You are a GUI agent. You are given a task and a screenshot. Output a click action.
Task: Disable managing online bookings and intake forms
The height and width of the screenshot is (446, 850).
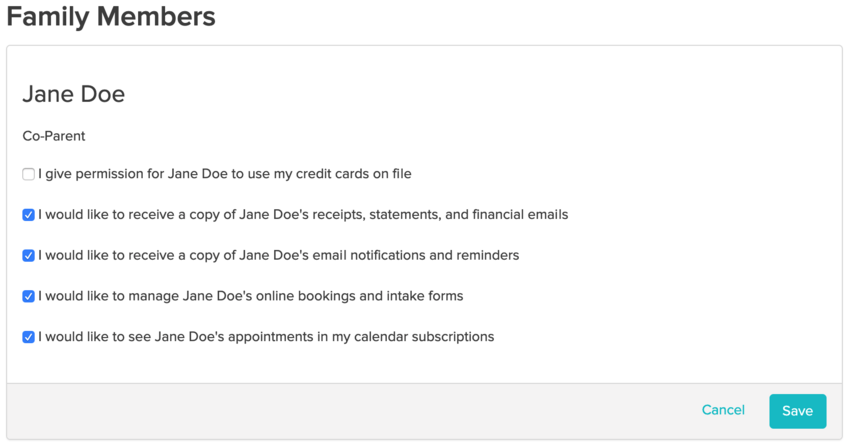(29, 297)
